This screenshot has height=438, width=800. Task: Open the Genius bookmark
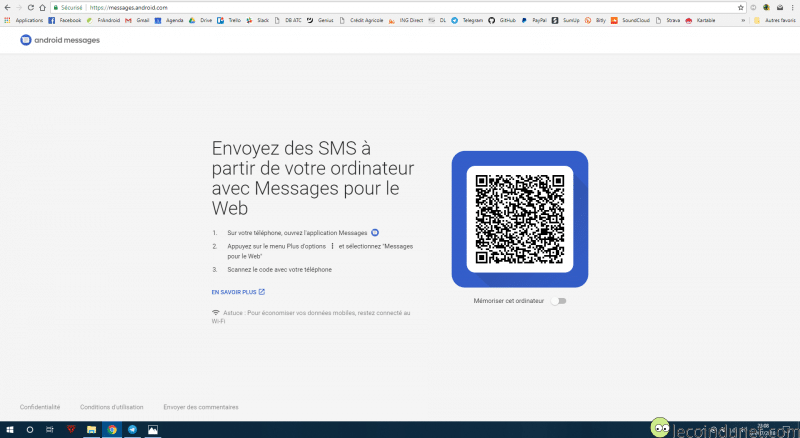point(320,20)
